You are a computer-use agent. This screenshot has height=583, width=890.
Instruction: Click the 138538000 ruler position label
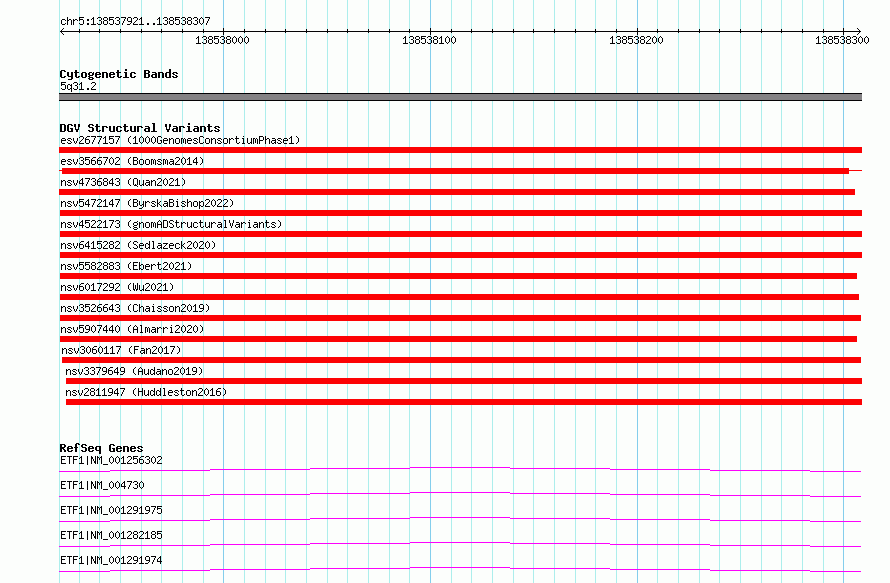click(x=222, y=40)
